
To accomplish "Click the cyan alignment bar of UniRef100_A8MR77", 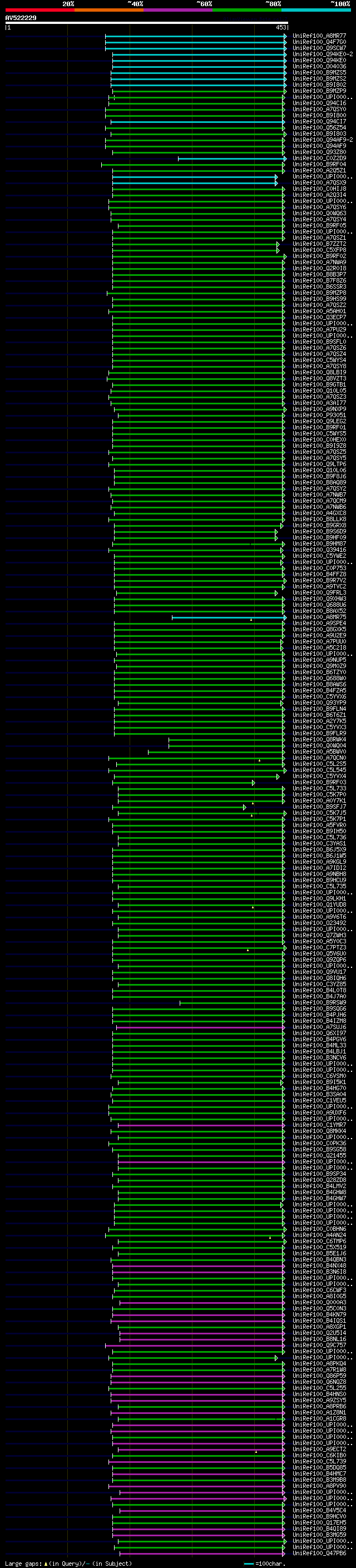I will coord(195,36).
